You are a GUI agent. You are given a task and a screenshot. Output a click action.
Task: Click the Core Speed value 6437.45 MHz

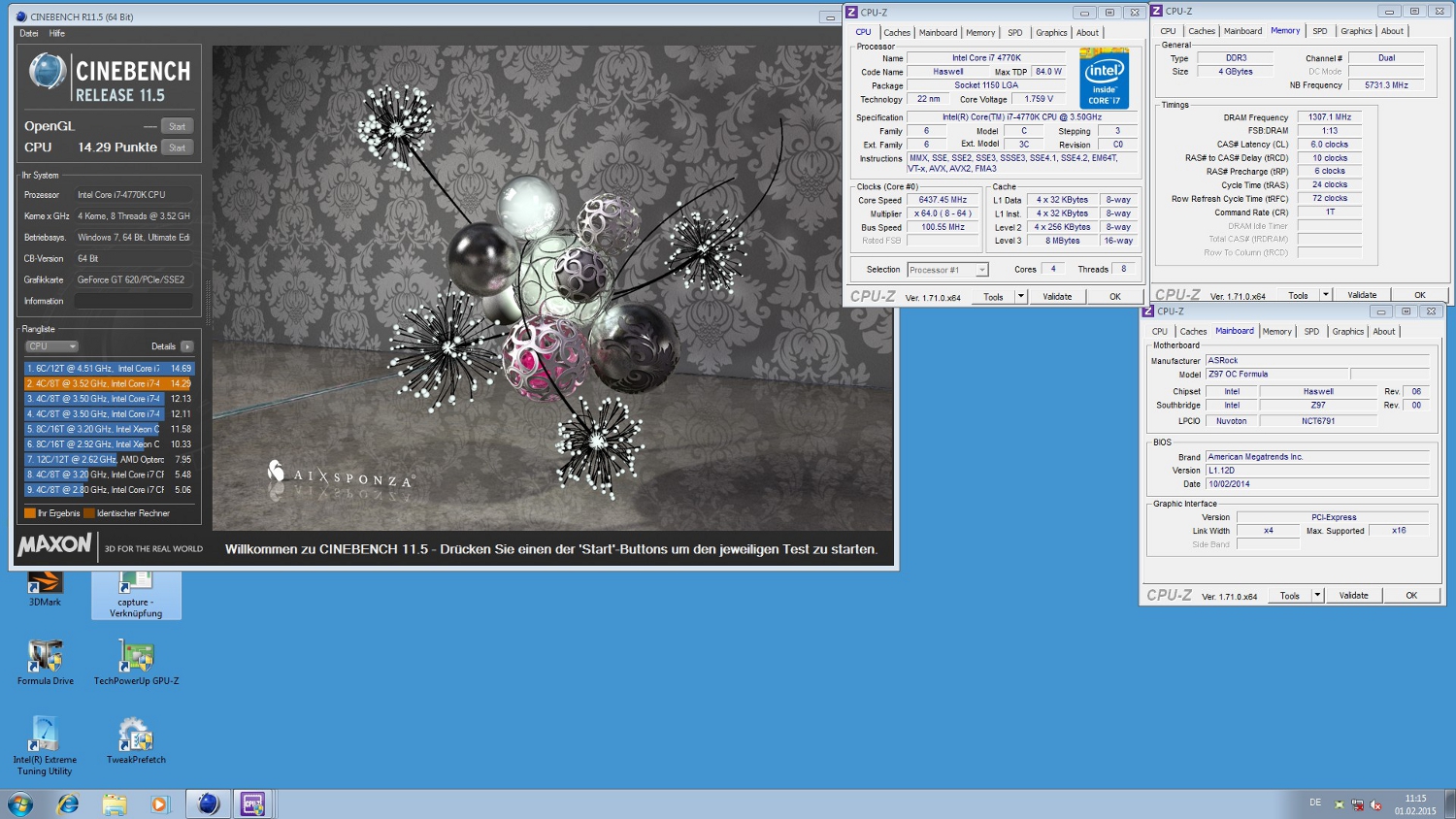(x=943, y=200)
